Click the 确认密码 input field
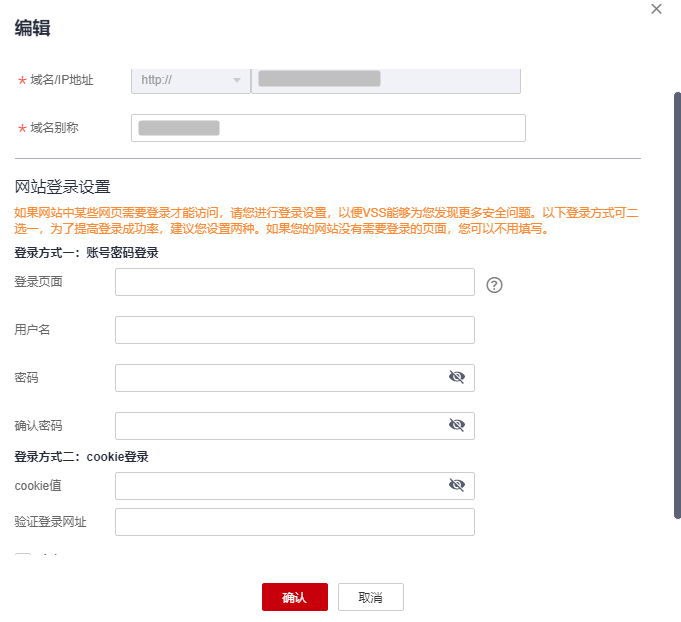 pyautogui.click(x=280, y=426)
